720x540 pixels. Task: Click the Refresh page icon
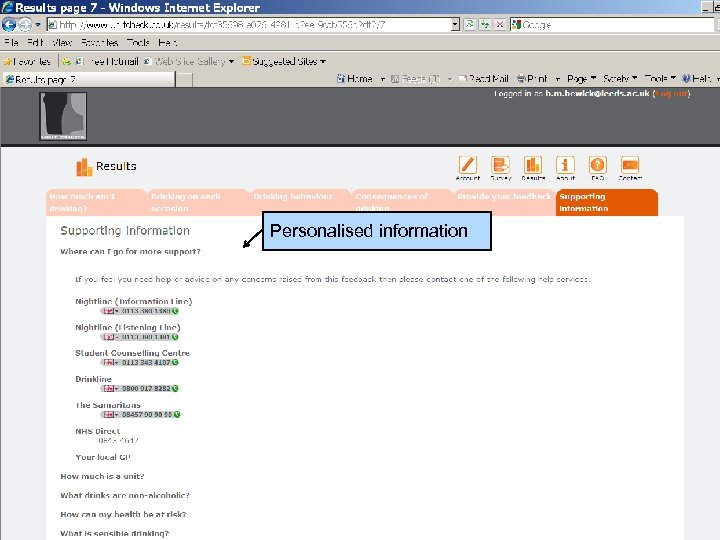click(x=469, y=25)
